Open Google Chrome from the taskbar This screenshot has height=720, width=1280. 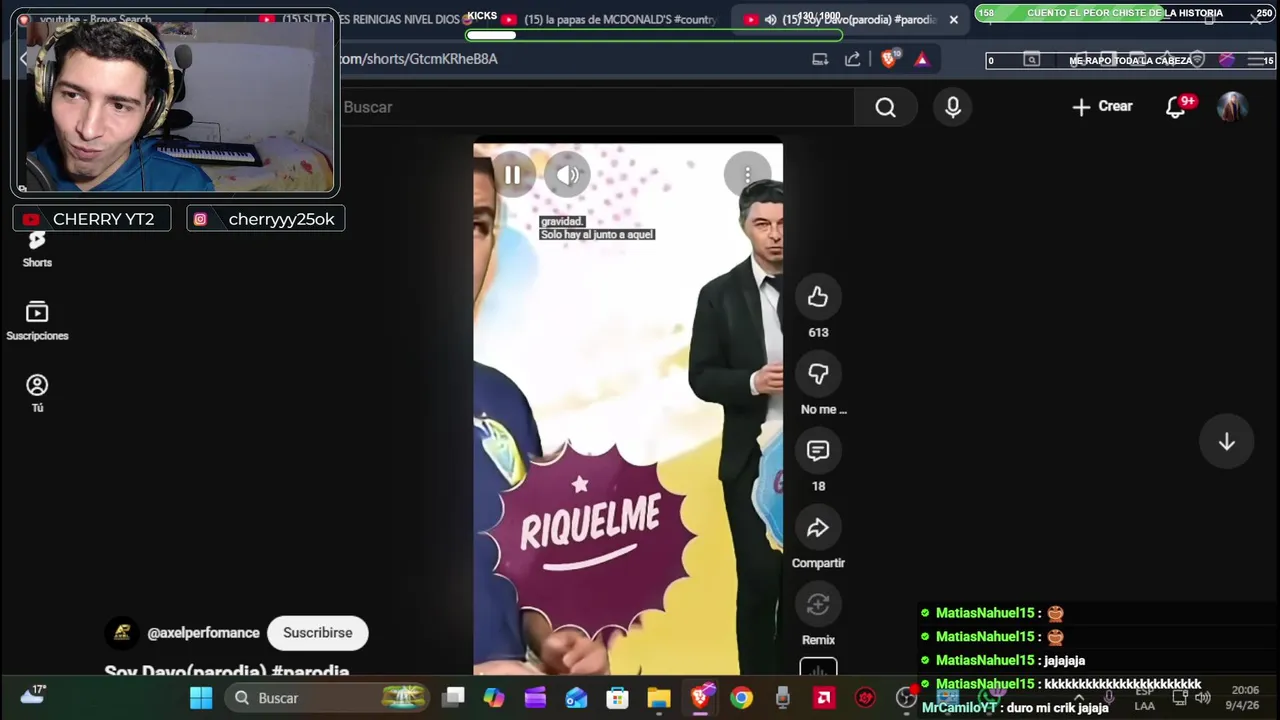coord(741,698)
